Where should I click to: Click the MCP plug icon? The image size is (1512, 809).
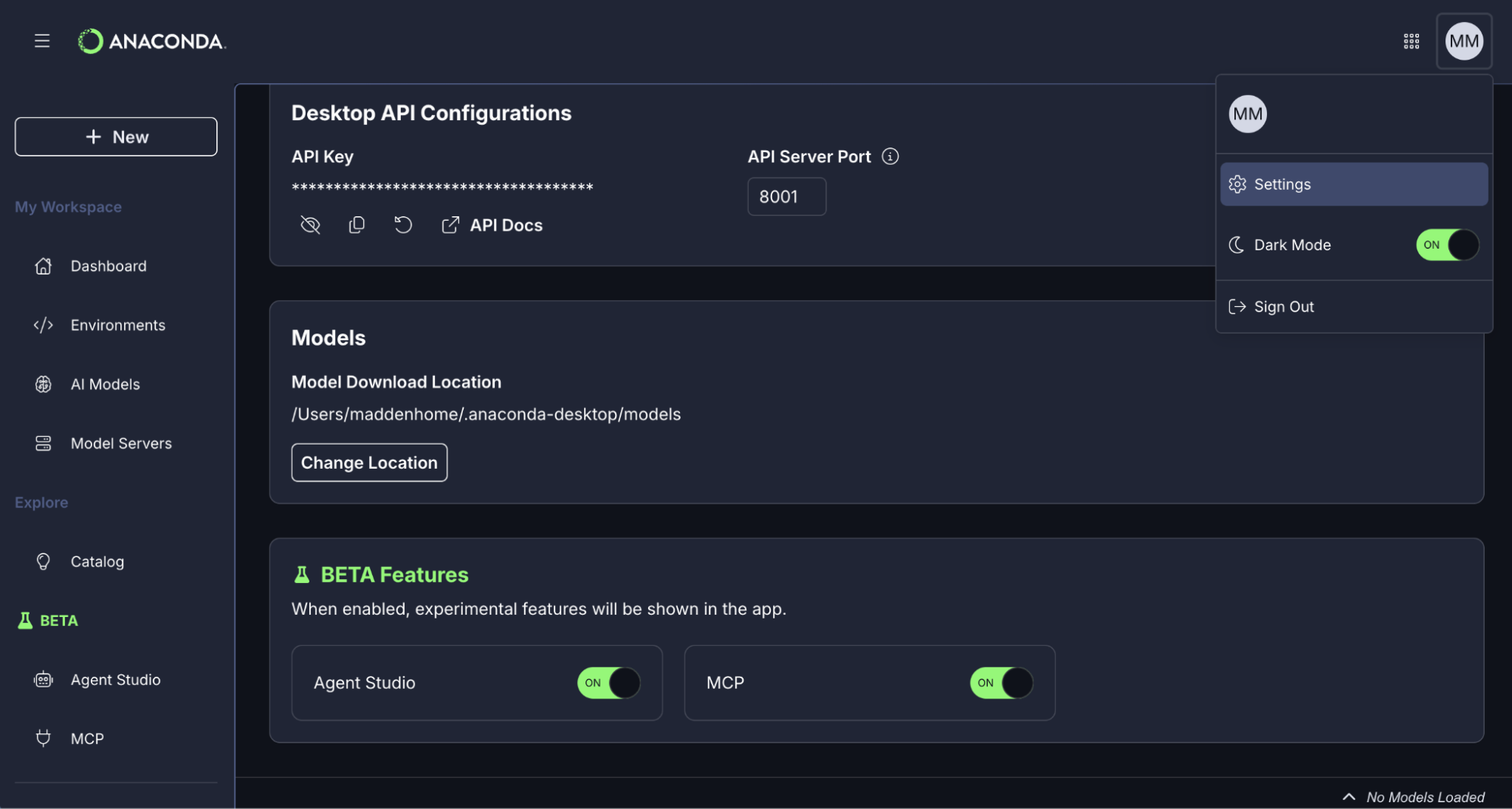coord(44,739)
